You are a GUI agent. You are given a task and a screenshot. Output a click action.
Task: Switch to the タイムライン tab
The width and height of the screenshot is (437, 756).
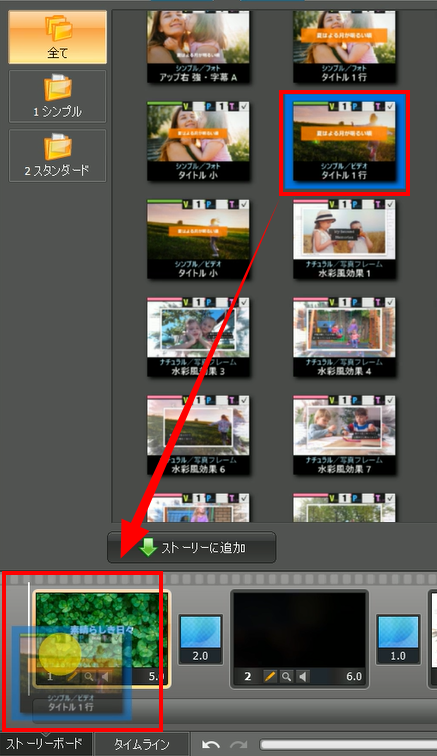click(141, 744)
